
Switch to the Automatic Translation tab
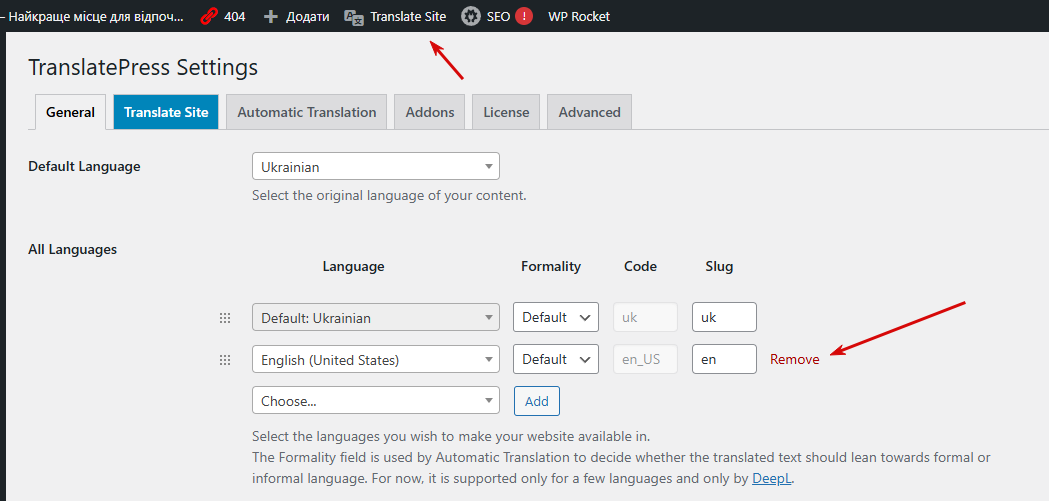coord(306,112)
